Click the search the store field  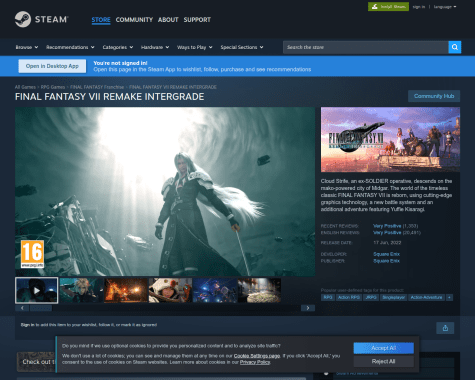pyautogui.click(x=366, y=47)
